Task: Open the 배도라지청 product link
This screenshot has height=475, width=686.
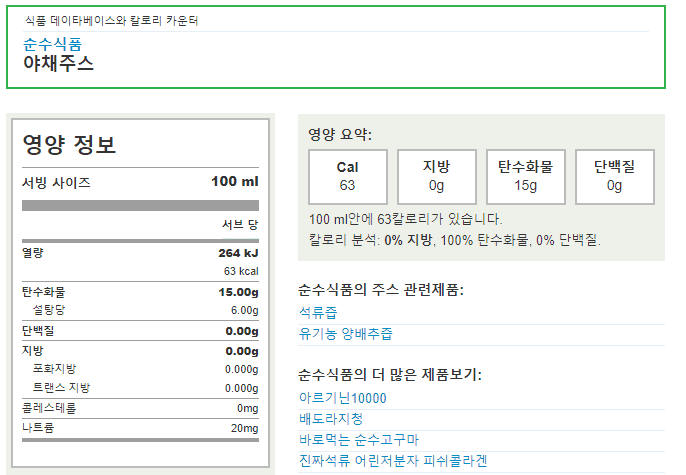Action: pyautogui.click(x=331, y=419)
